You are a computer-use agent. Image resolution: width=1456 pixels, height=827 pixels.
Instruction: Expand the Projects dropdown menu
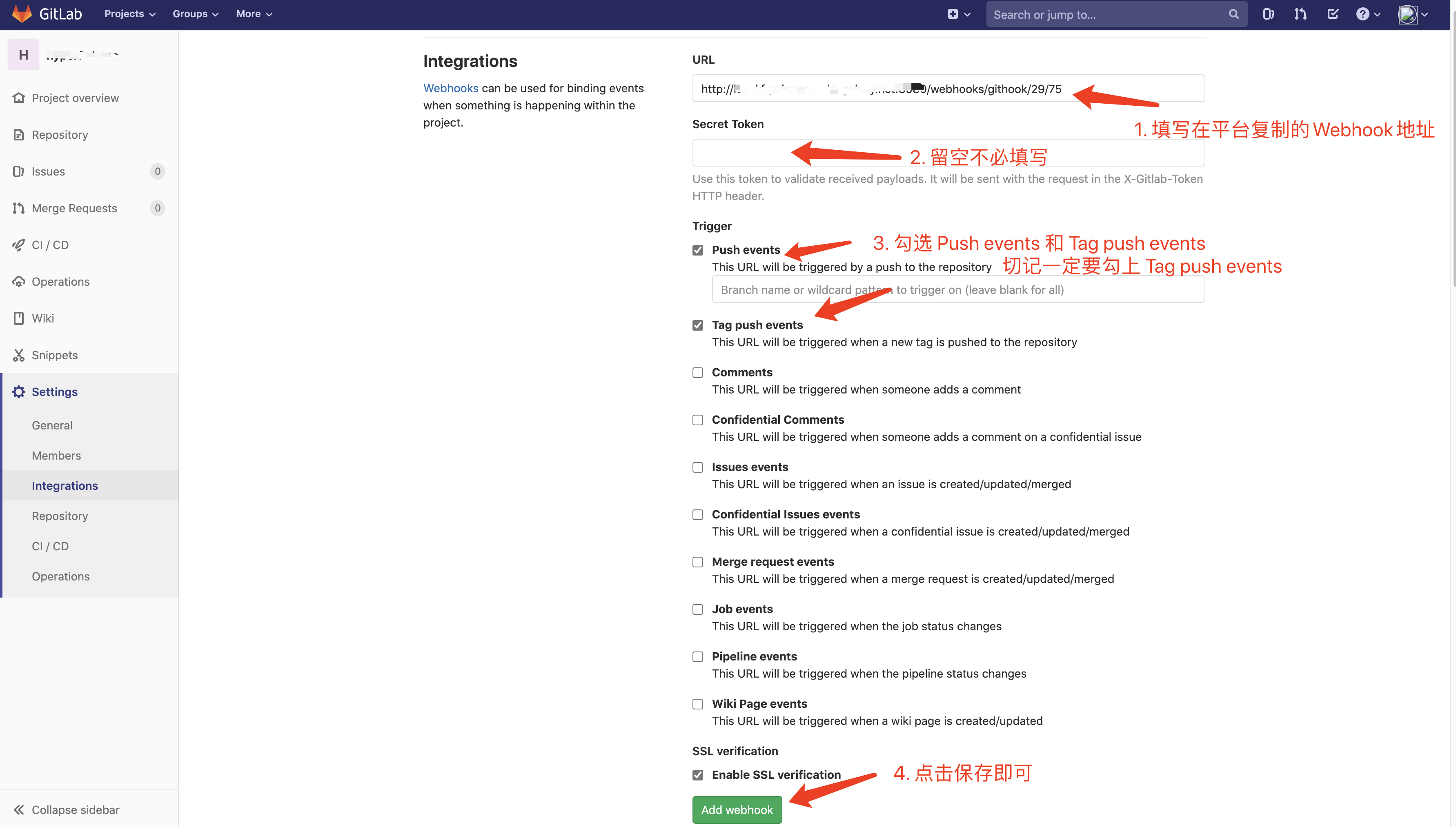129,14
